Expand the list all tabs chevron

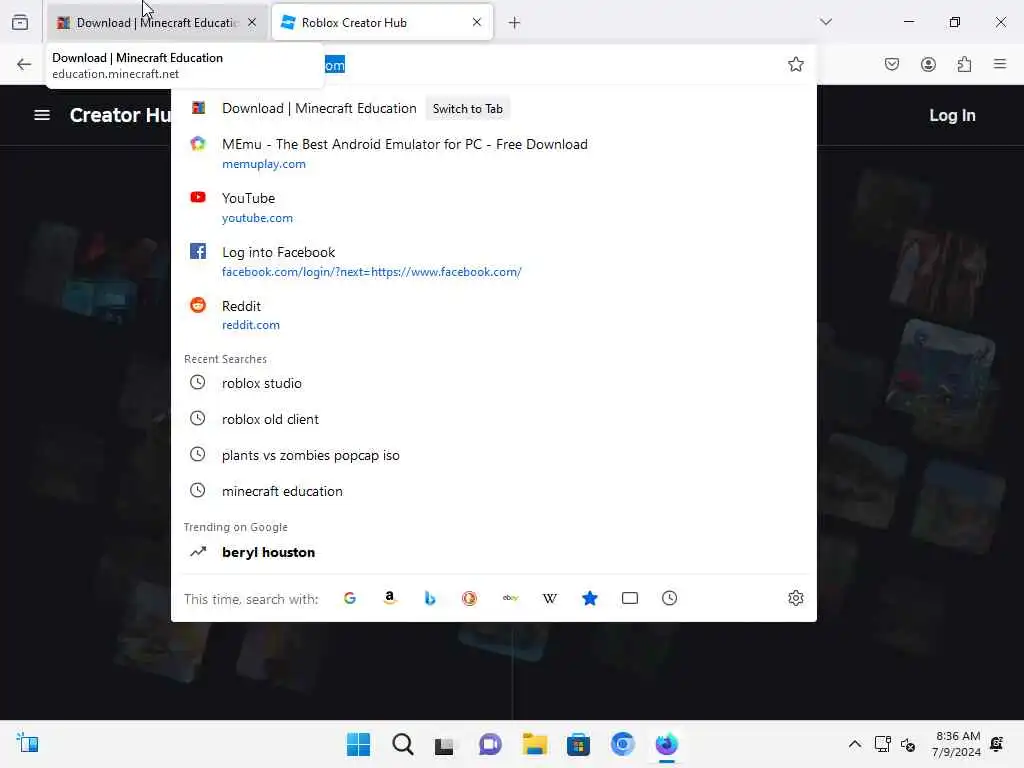click(x=825, y=22)
